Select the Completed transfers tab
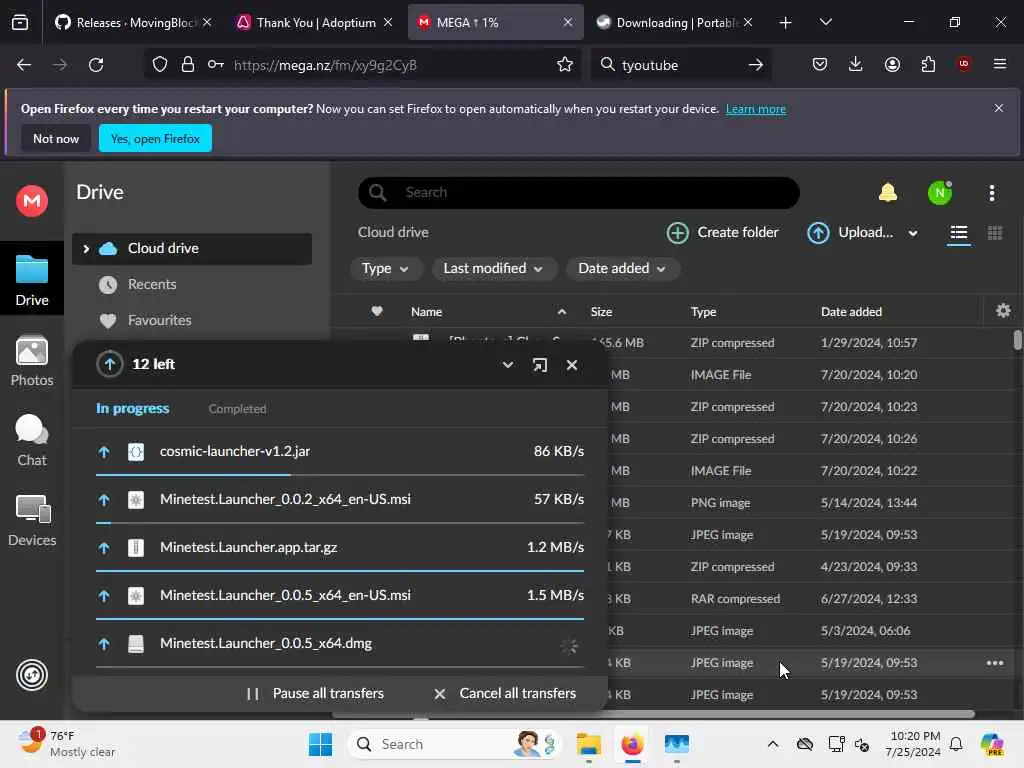The width and height of the screenshot is (1024, 768). tap(237, 409)
